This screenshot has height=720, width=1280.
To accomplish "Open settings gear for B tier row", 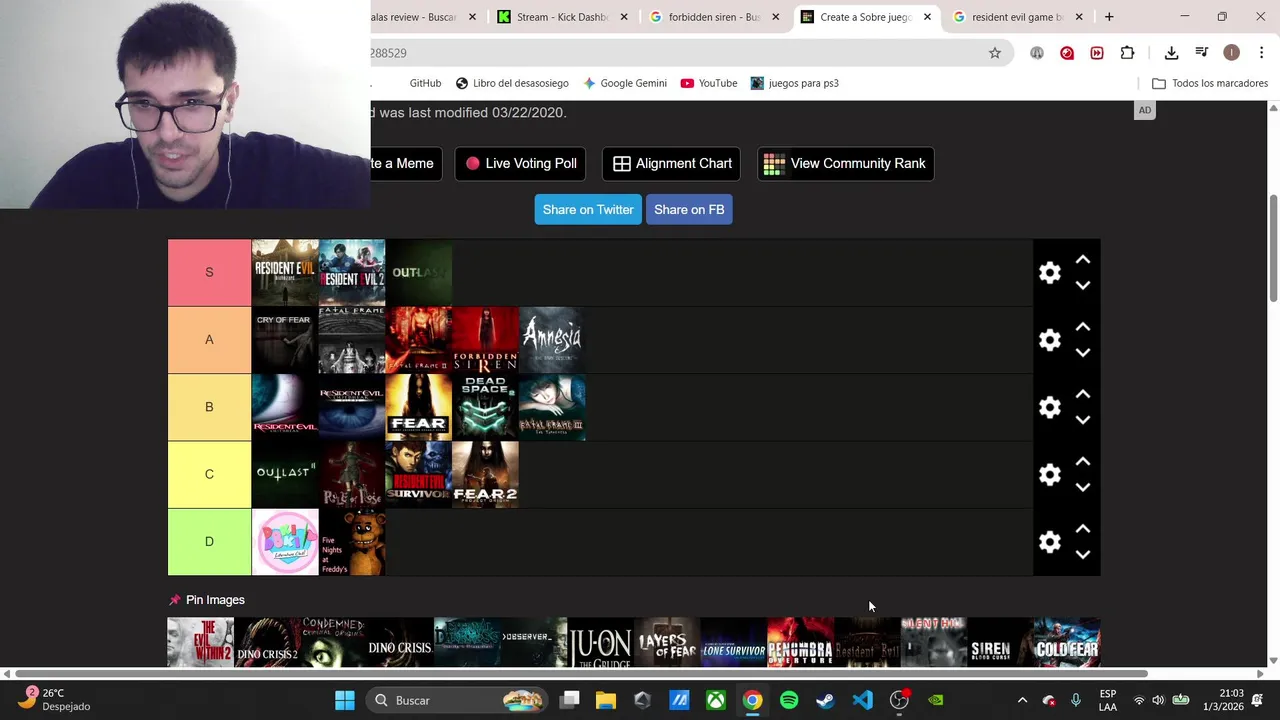I will (1049, 407).
